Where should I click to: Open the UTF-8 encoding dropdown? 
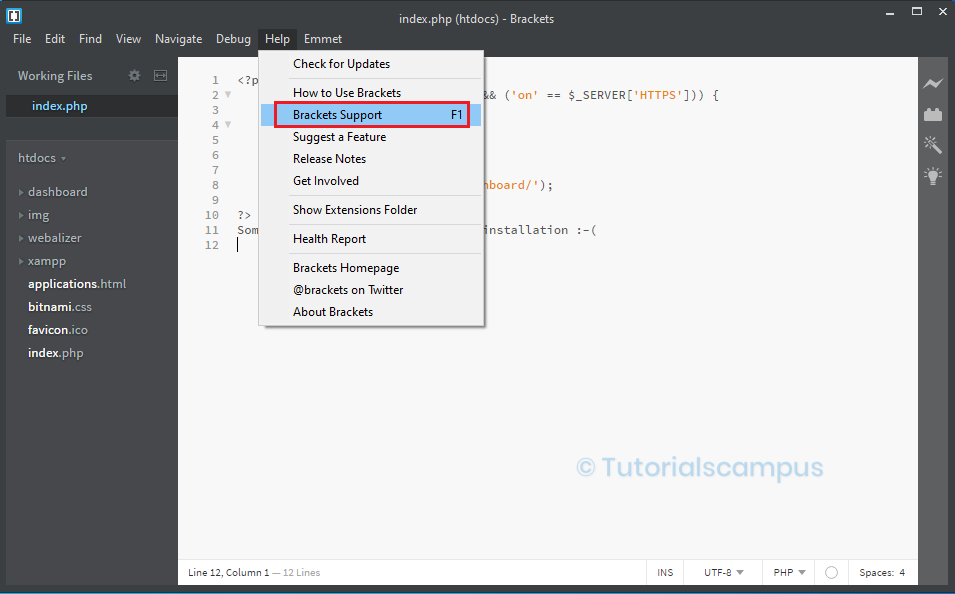(724, 573)
